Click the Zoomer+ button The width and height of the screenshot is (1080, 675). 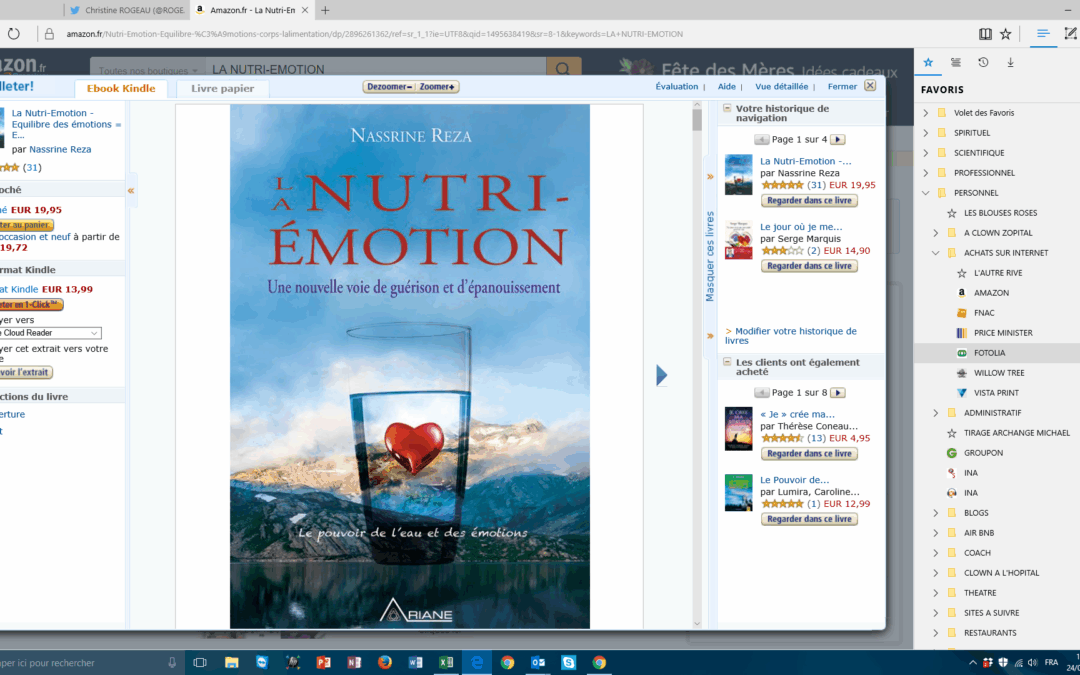click(437, 87)
